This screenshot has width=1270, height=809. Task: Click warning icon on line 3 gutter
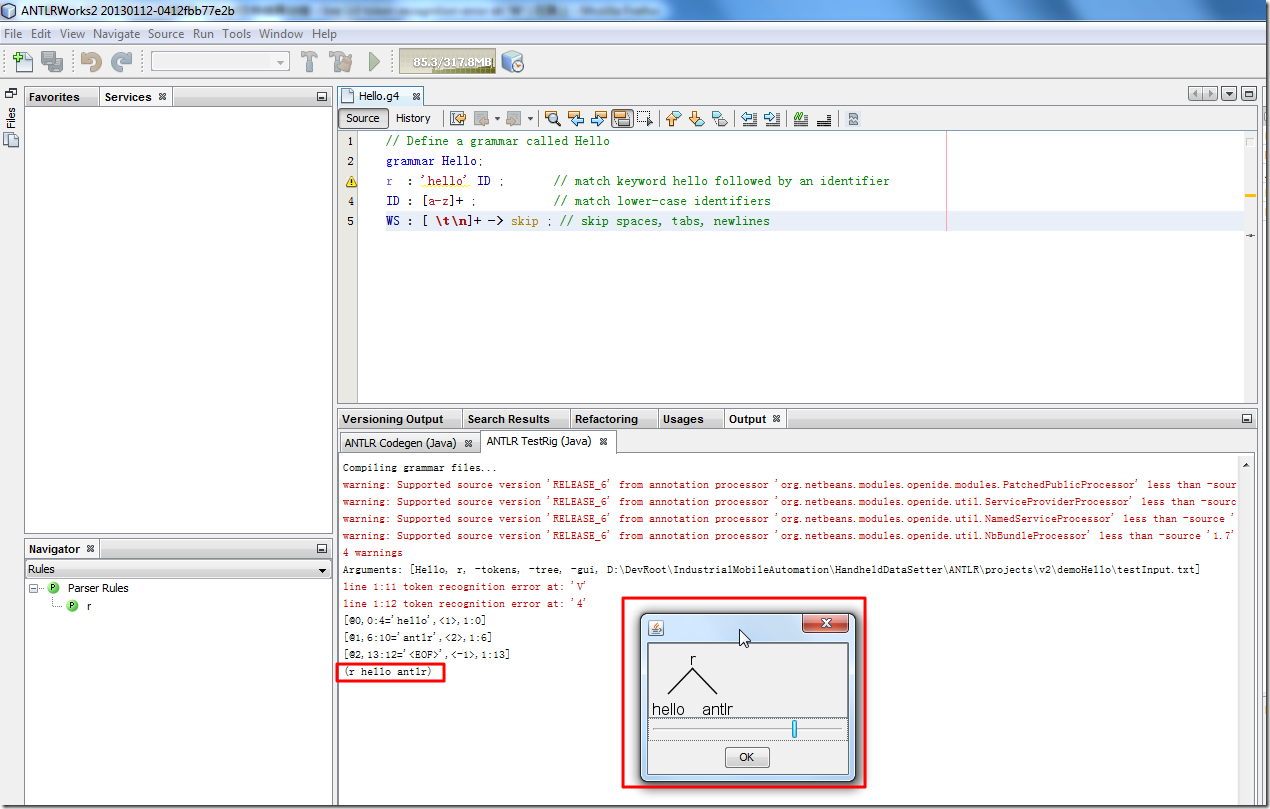pyautogui.click(x=351, y=182)
